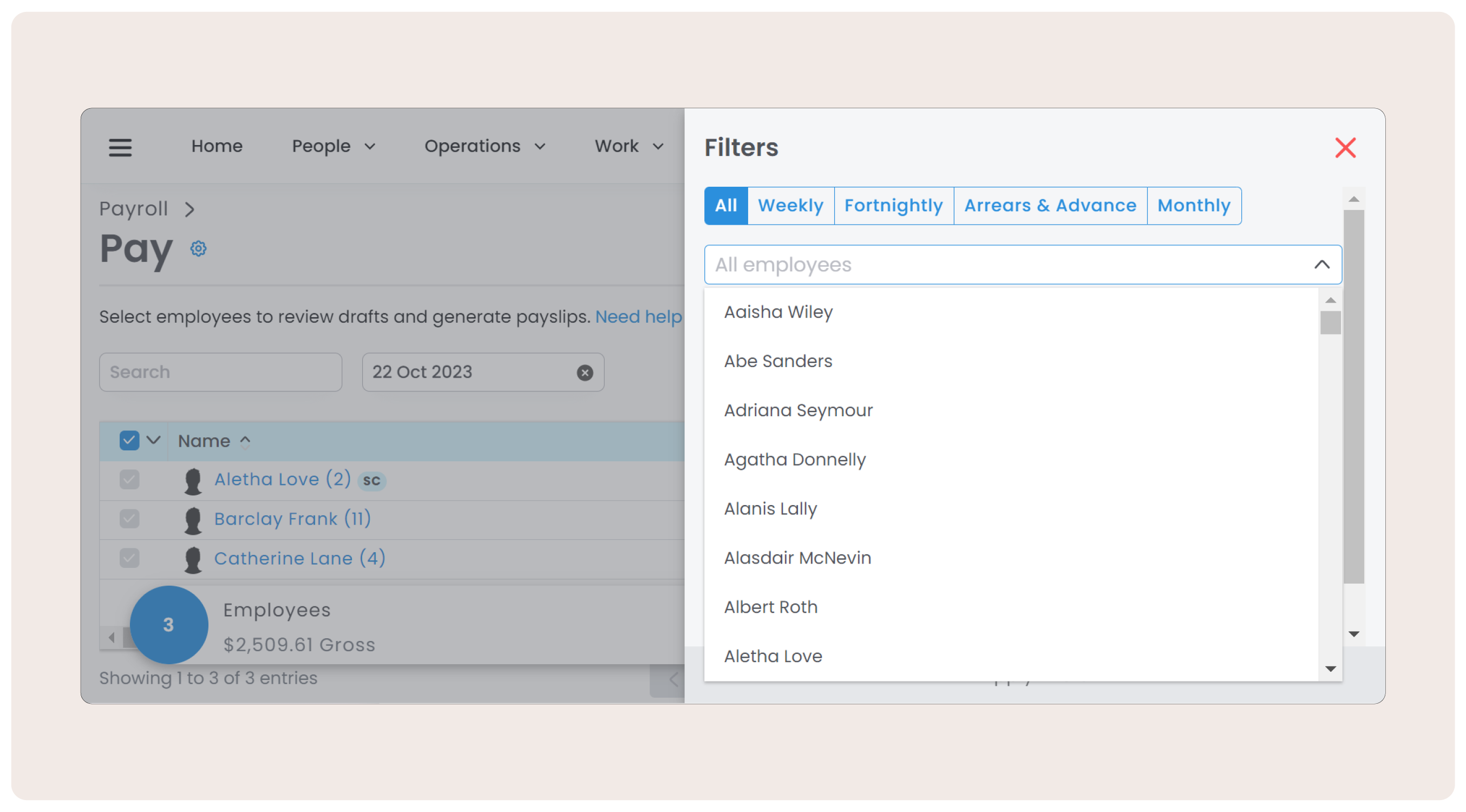Click the Payroll breadcrumb arrow
Screen dimensions: 1466x812
[189, 209]
